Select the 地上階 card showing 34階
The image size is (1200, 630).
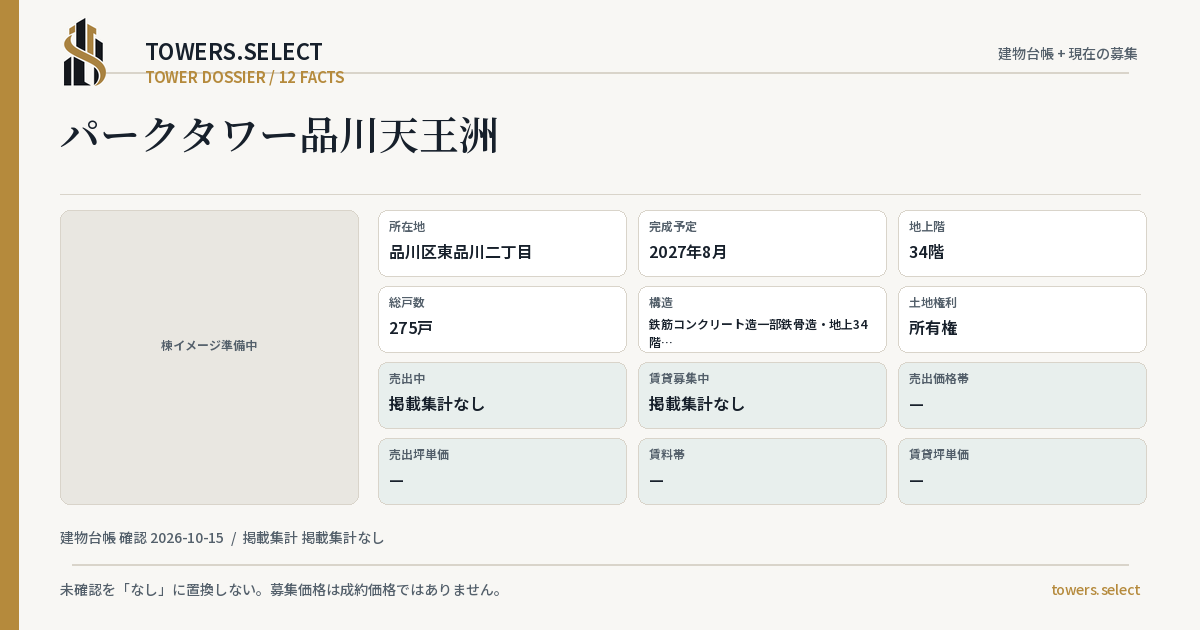(x=1022, y=243)
